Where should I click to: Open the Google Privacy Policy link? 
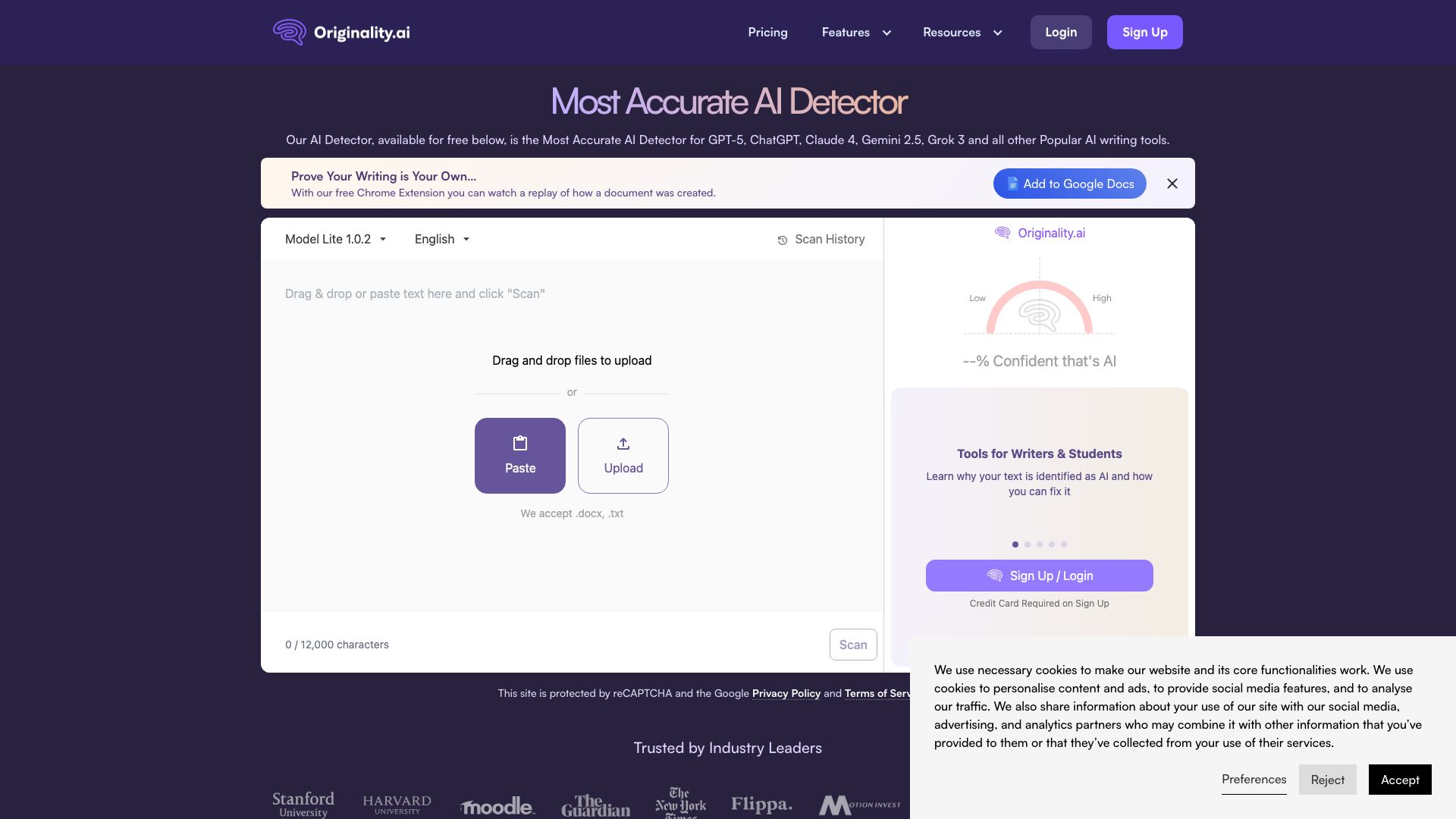pos(786,693)
